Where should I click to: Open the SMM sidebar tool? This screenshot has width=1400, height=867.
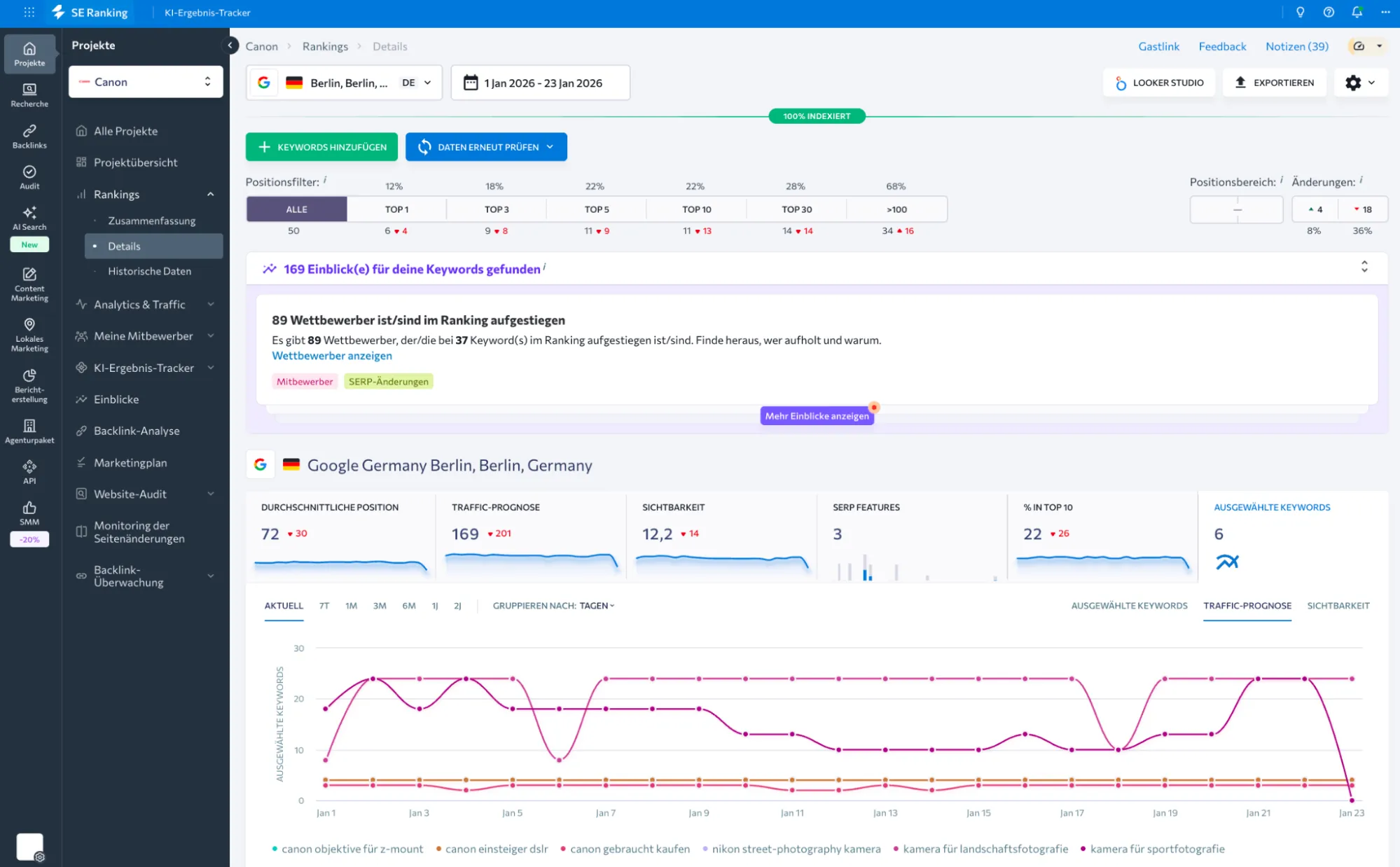[29, 514]
